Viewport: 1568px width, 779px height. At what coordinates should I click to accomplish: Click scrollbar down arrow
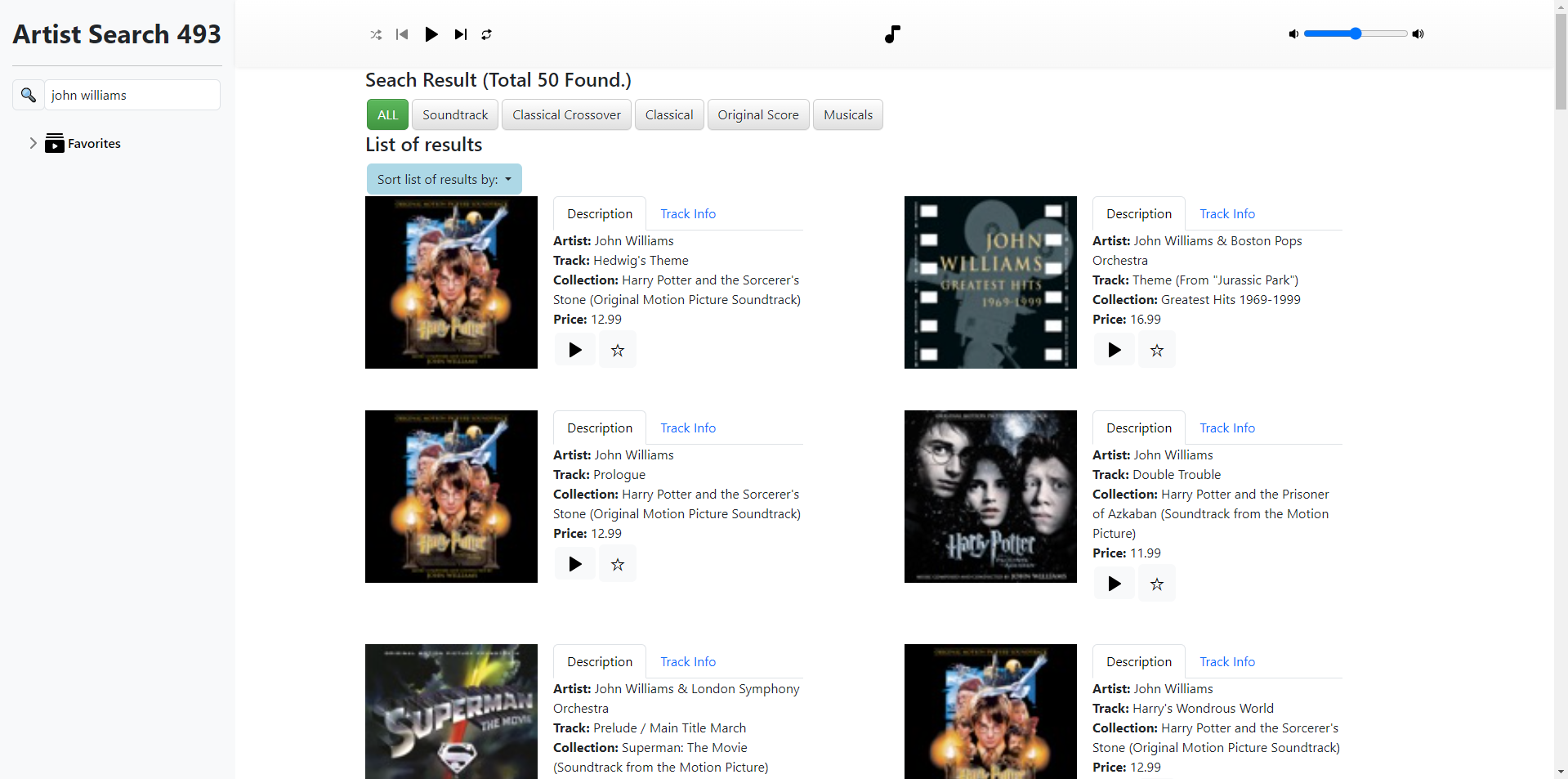coord(1561,772)
